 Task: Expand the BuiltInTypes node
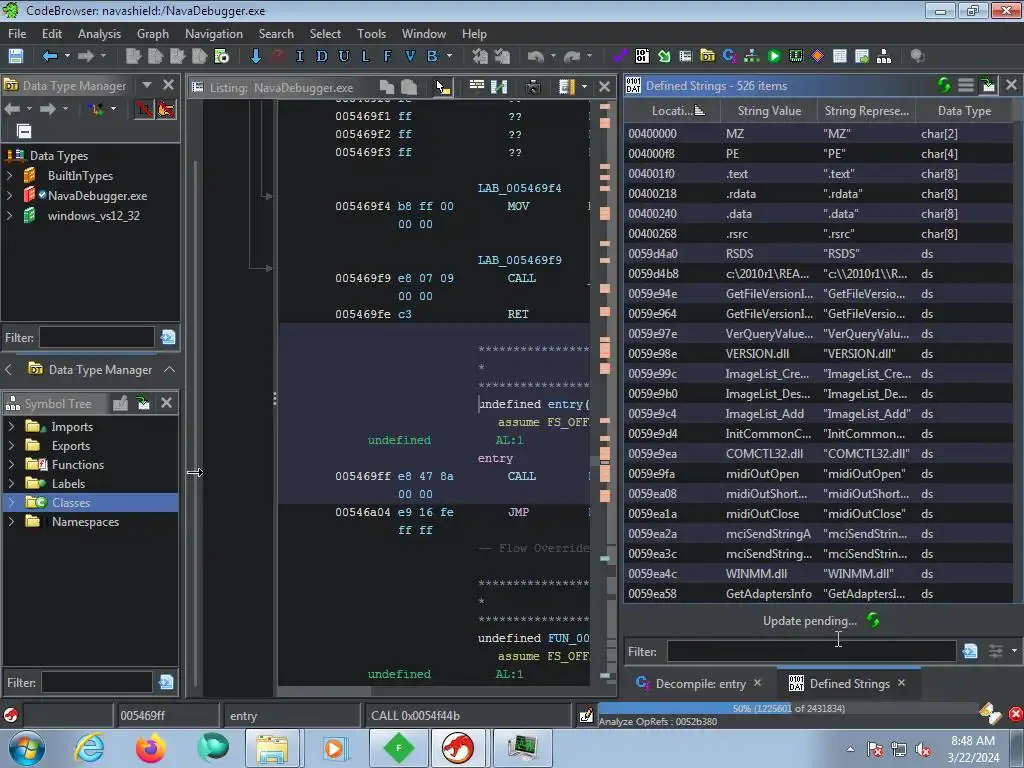[10, 176]
